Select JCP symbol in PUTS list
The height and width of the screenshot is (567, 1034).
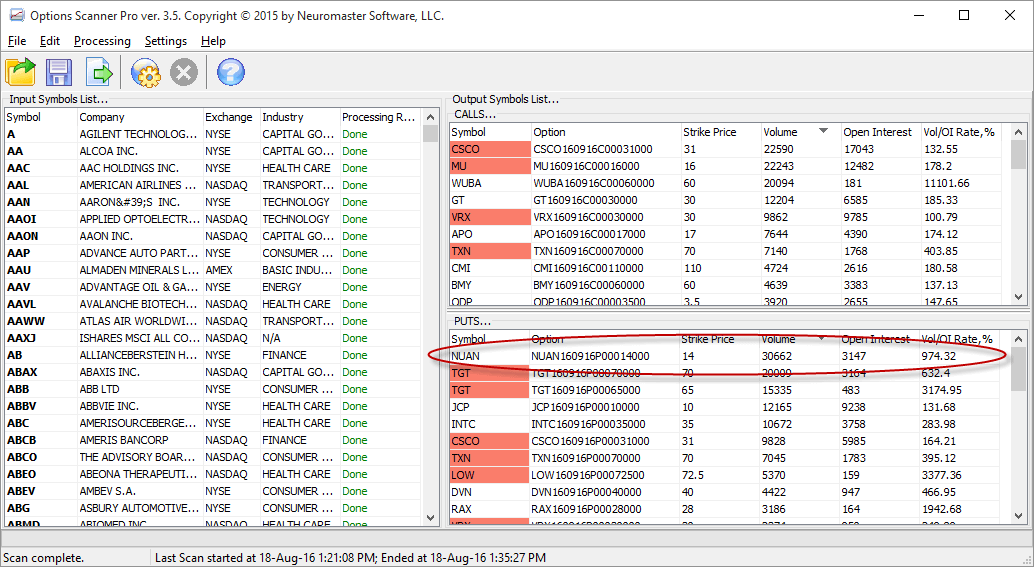(460, 407)
